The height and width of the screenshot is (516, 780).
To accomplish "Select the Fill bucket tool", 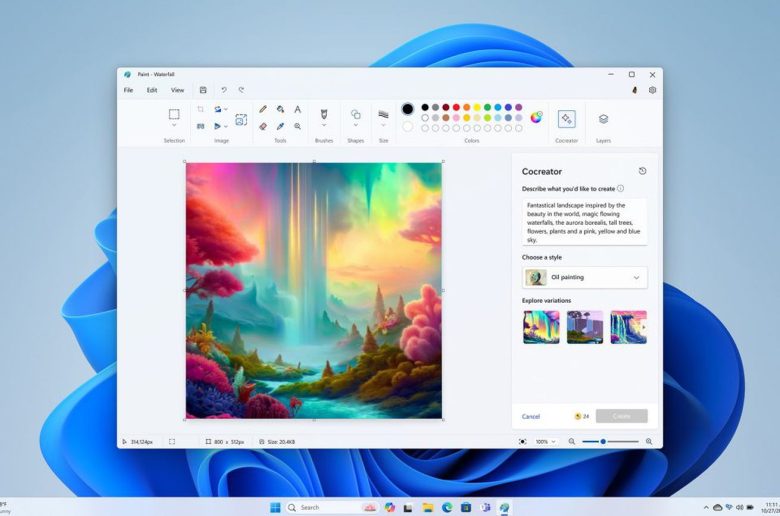I will pyautogui.click(x=281, y=109).
